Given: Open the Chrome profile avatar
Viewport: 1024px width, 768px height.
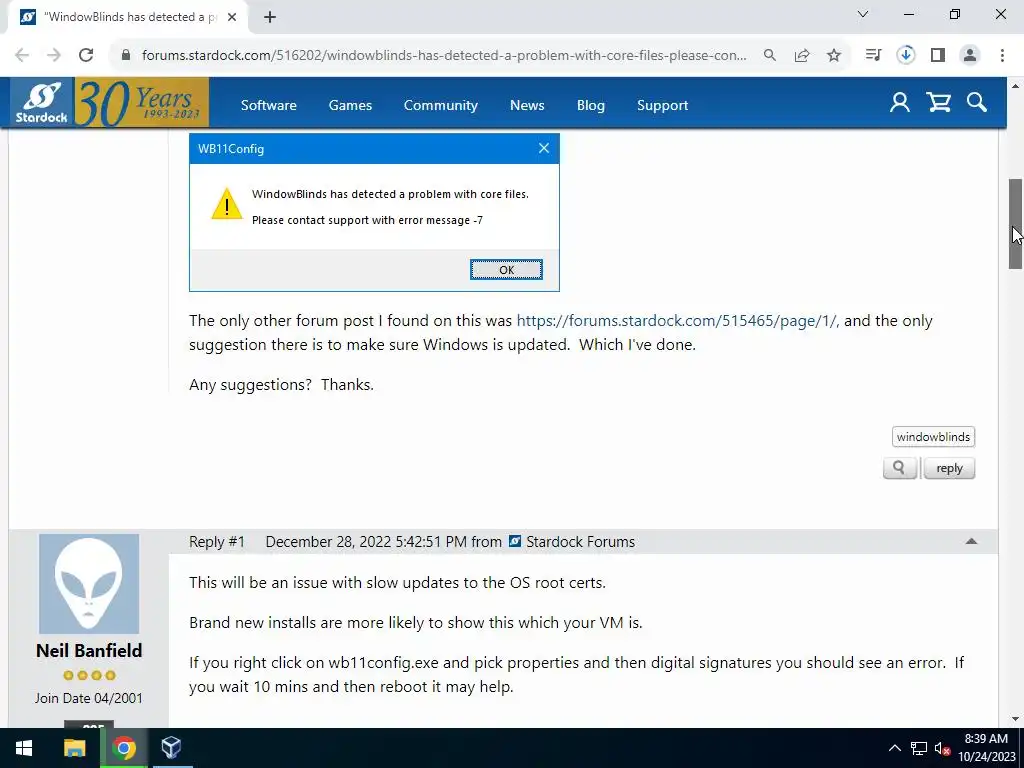Looking at the screenshot, I should click(x=970, y=56).
